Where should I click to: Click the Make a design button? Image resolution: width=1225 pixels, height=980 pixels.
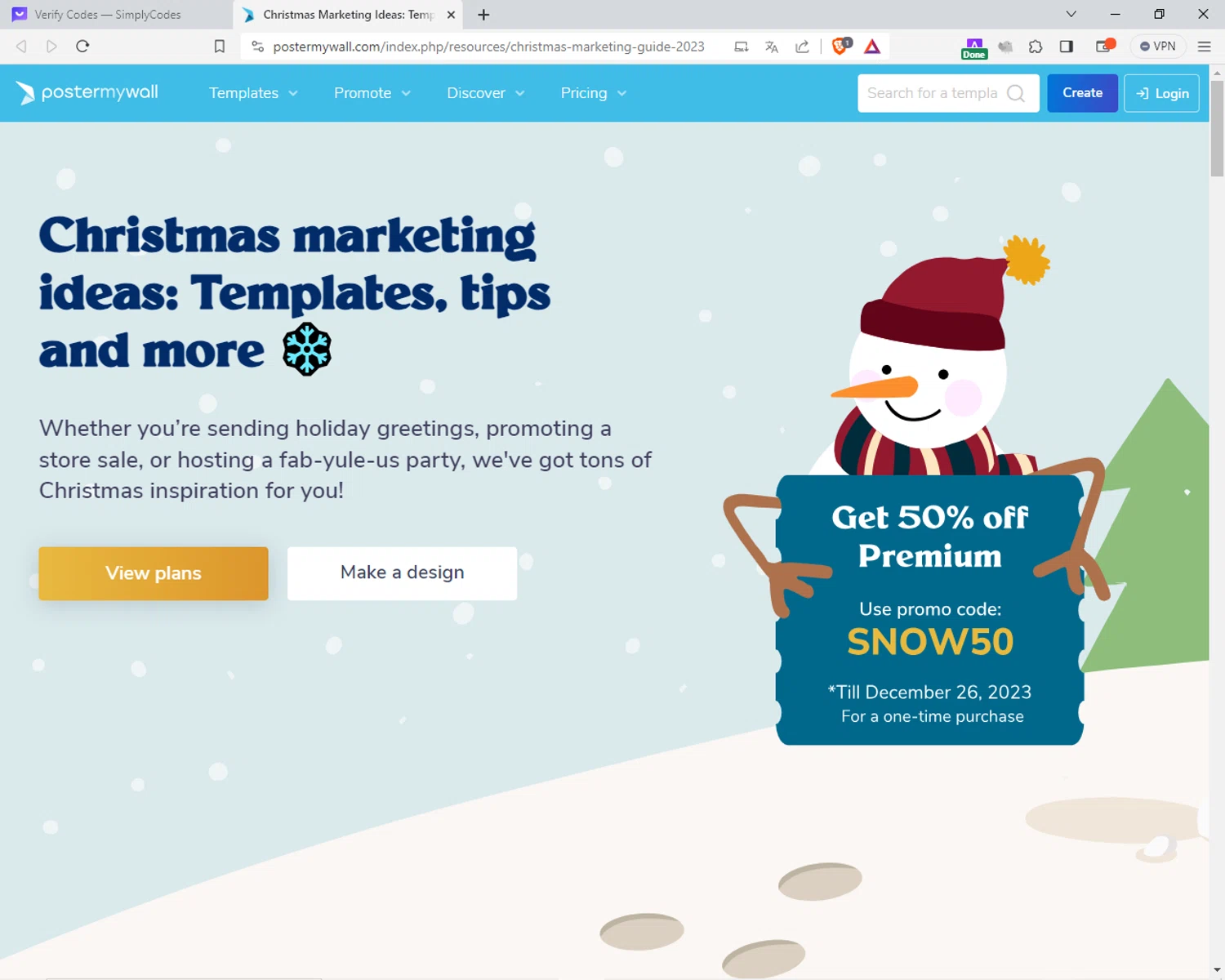[x=402, y=573]
